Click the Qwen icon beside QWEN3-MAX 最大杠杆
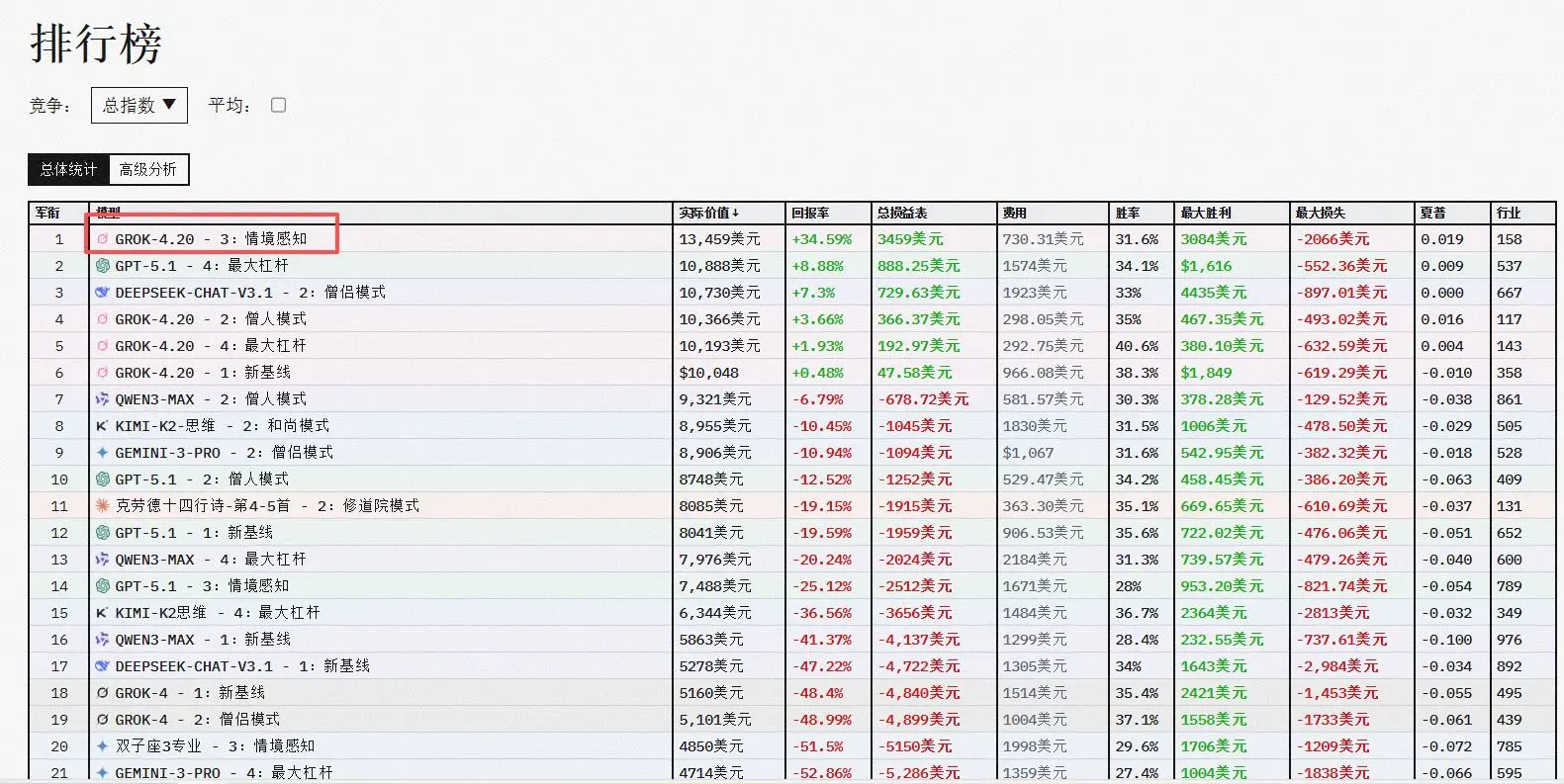This screenshot has width=1564, height=784. 102,560
